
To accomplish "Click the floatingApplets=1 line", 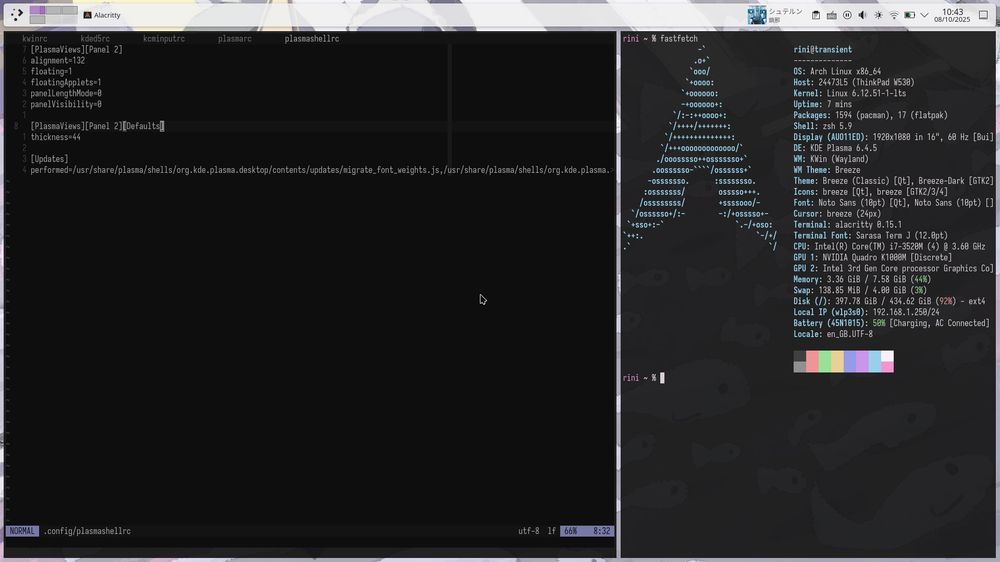I will [x=66, y=82].
